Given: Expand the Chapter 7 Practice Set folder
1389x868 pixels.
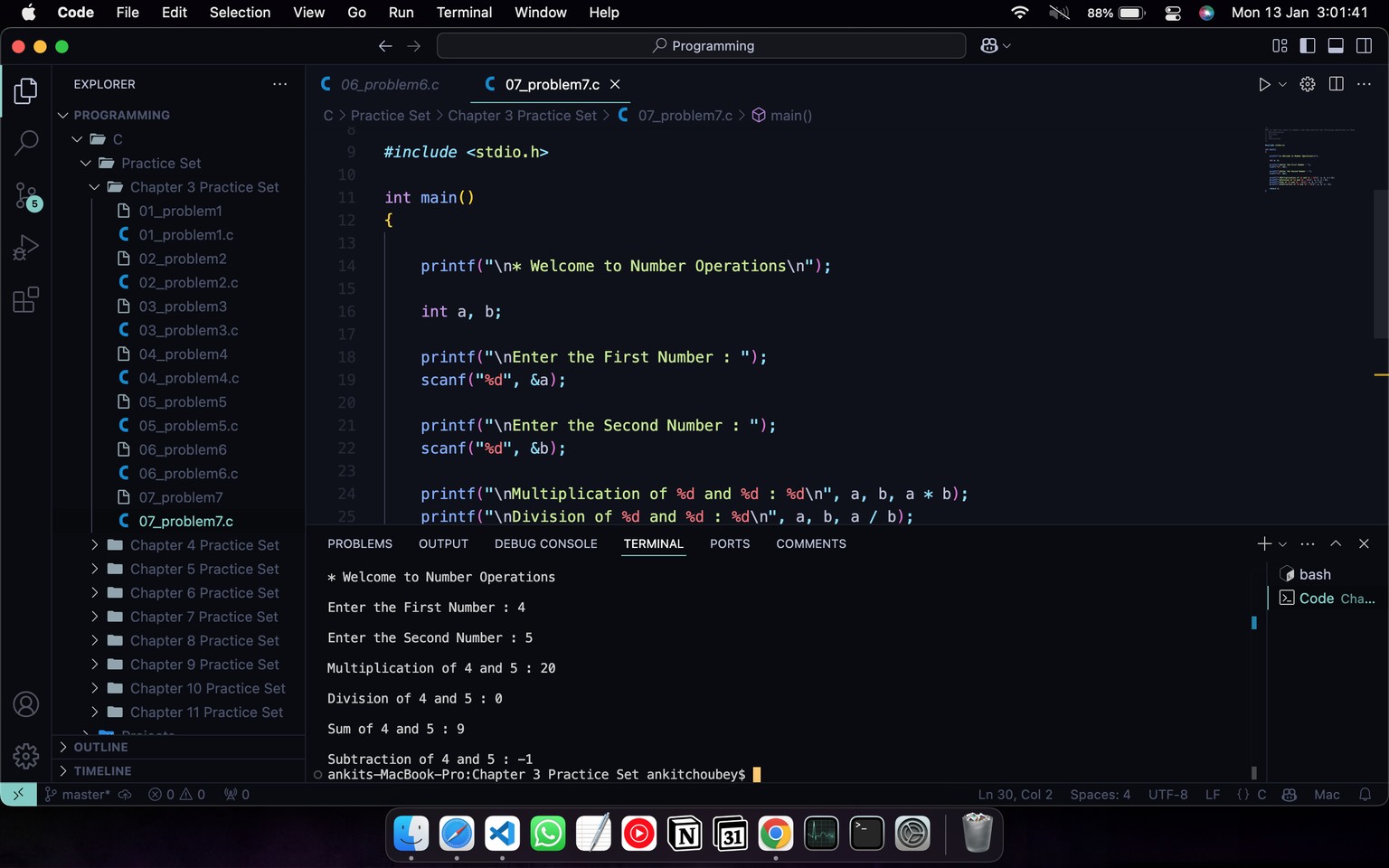Looking at the screenshot, I should point(178,617).
